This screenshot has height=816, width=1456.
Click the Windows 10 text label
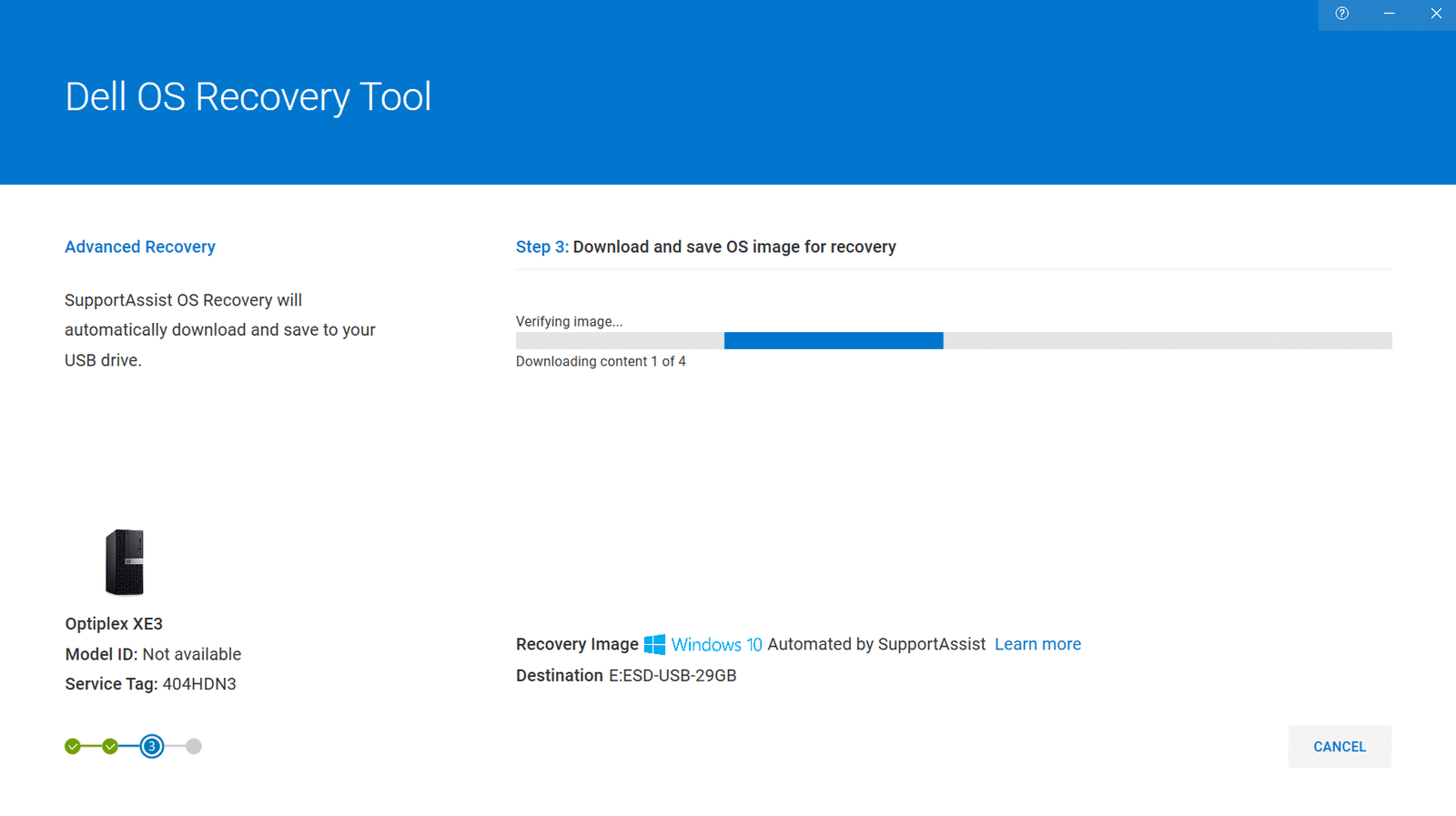(x=716, y=644)
